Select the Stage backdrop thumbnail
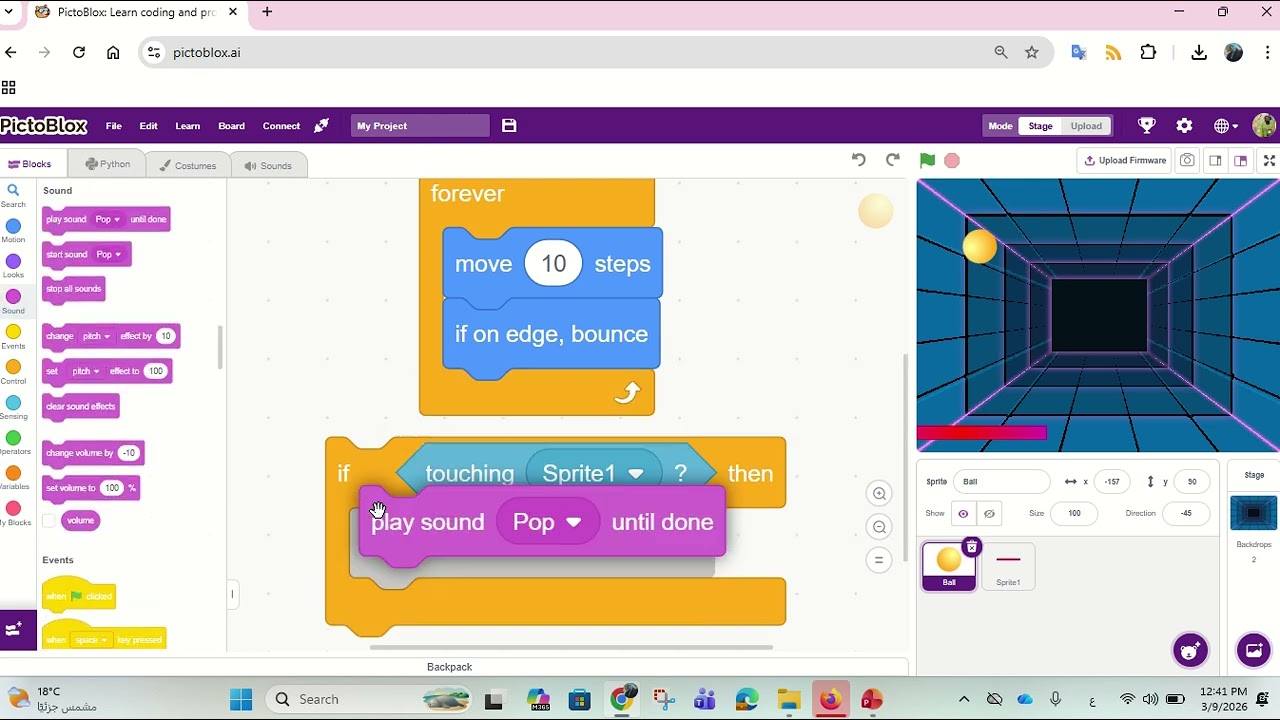Viewport: 1280px width, 720px height. click(1254, 514)
